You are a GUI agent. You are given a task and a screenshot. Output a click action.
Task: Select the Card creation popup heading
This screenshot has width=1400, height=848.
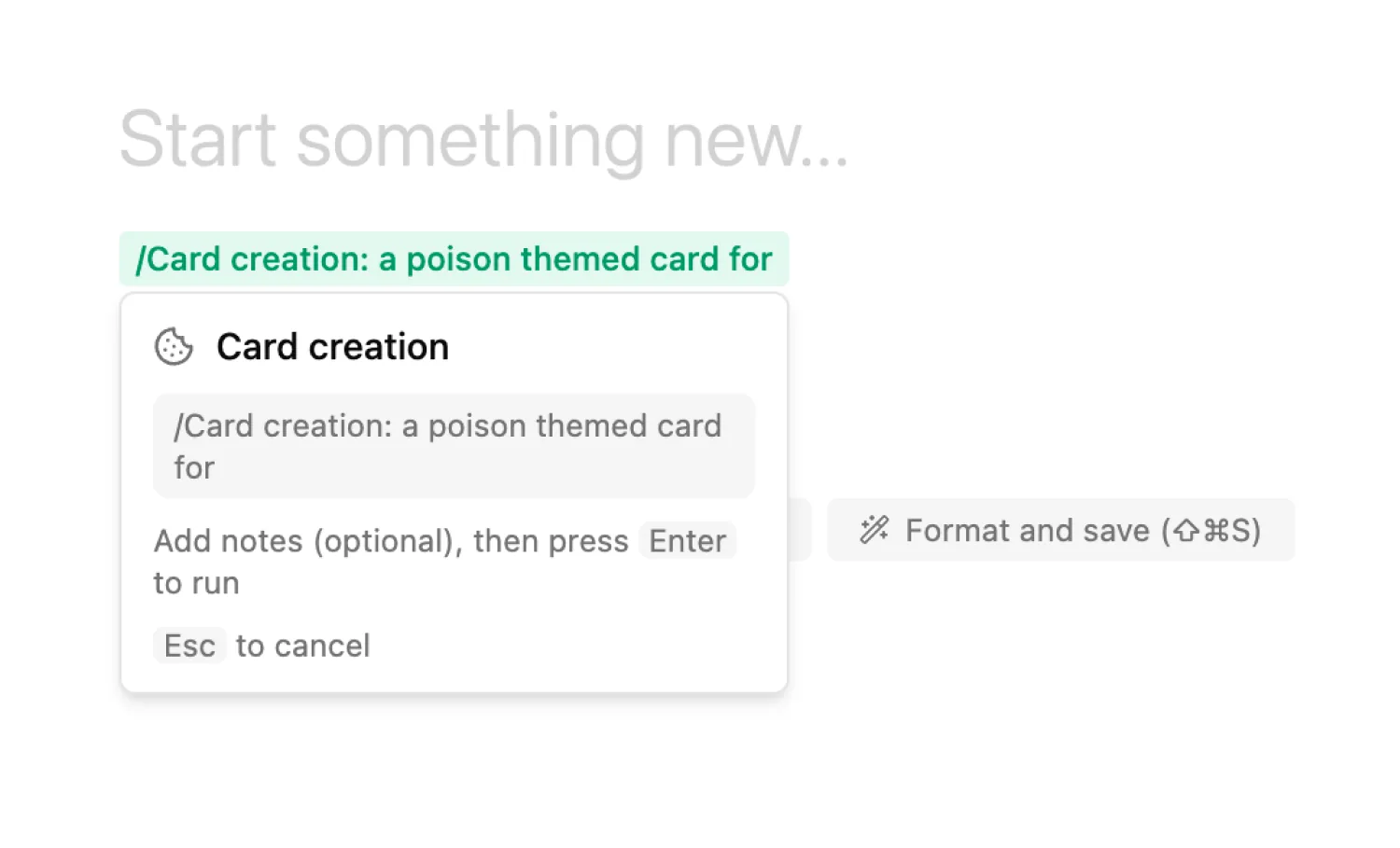[332, 347]
